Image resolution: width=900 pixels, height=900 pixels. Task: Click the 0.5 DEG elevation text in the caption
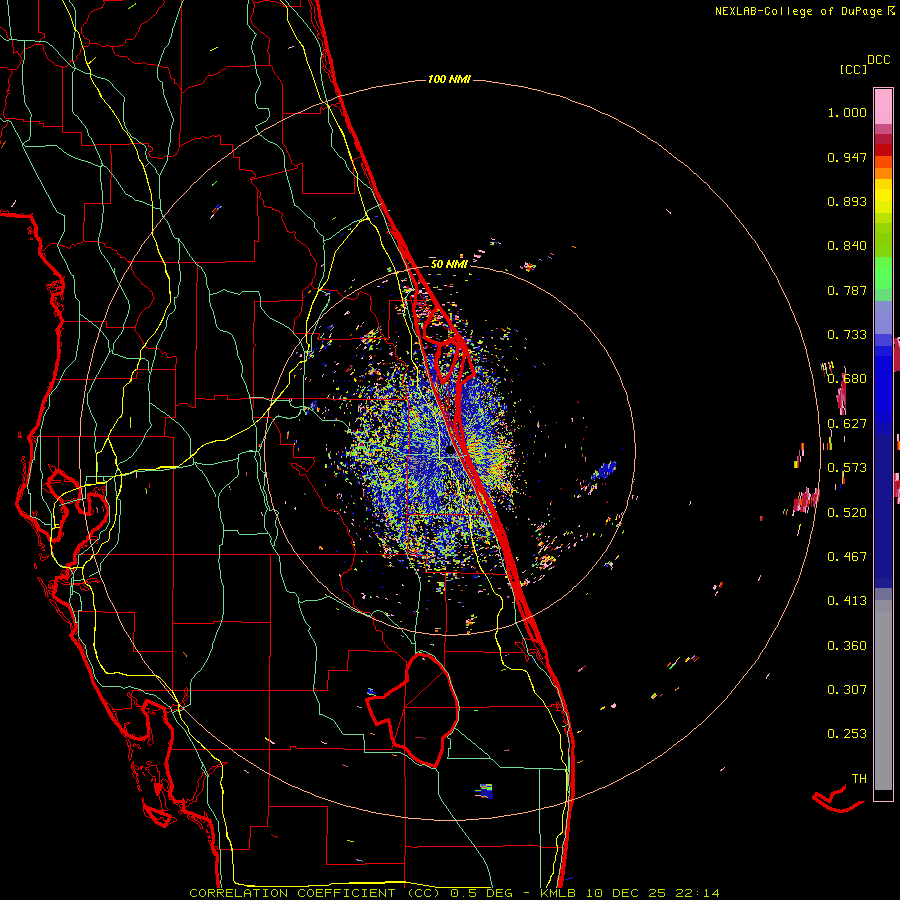[x=480, y=893]
